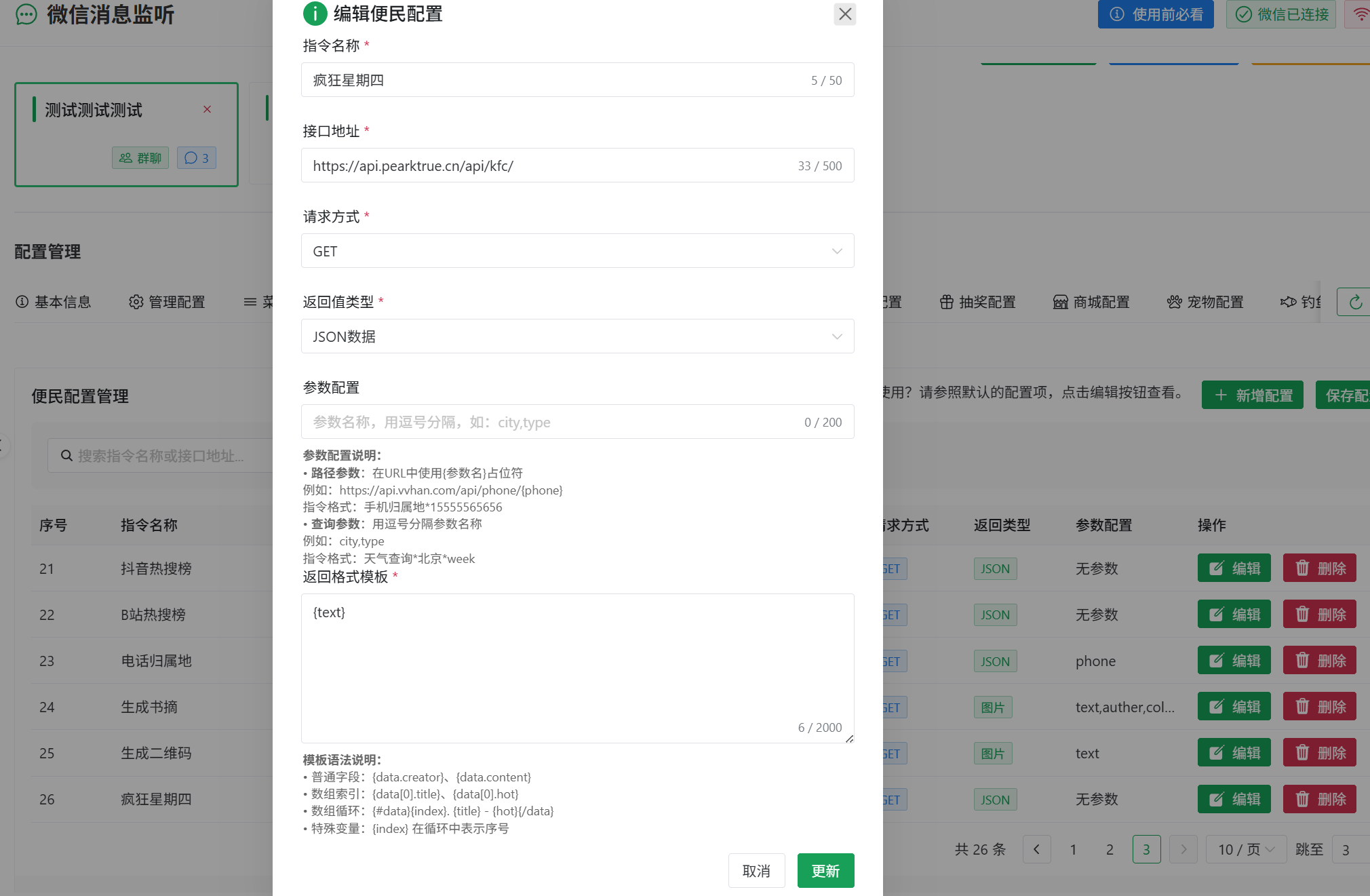Click the 取消 button
This screenshot has height=896, width=1370.
pyautogui.click(x=756, y=870)
